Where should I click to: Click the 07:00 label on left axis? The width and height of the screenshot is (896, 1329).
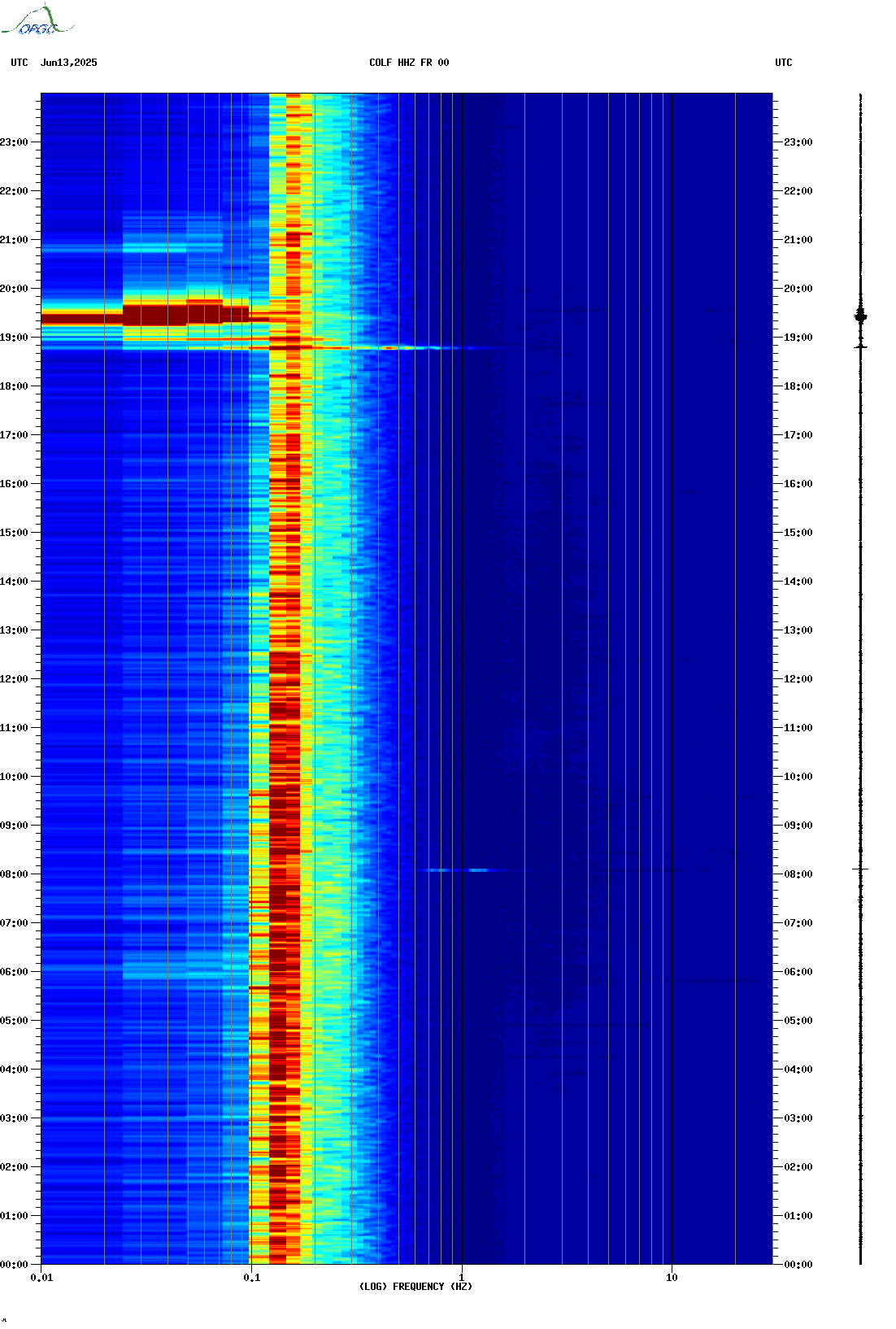tap(14, 923)
